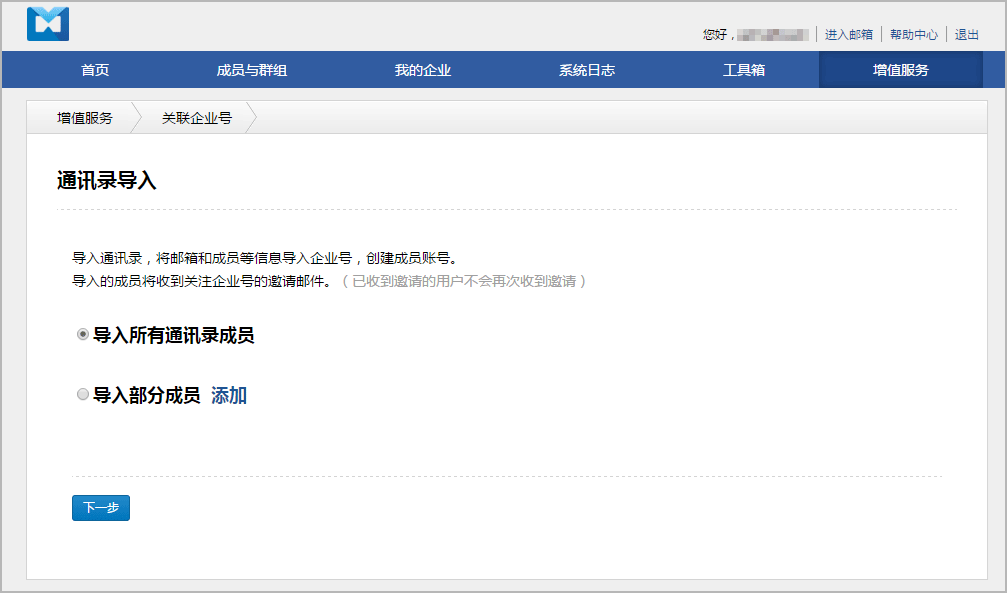Click the 导入部分成员 label text
Viewport: 1007px width, 593px height.
pyautogui.click(x=146, y=395)
